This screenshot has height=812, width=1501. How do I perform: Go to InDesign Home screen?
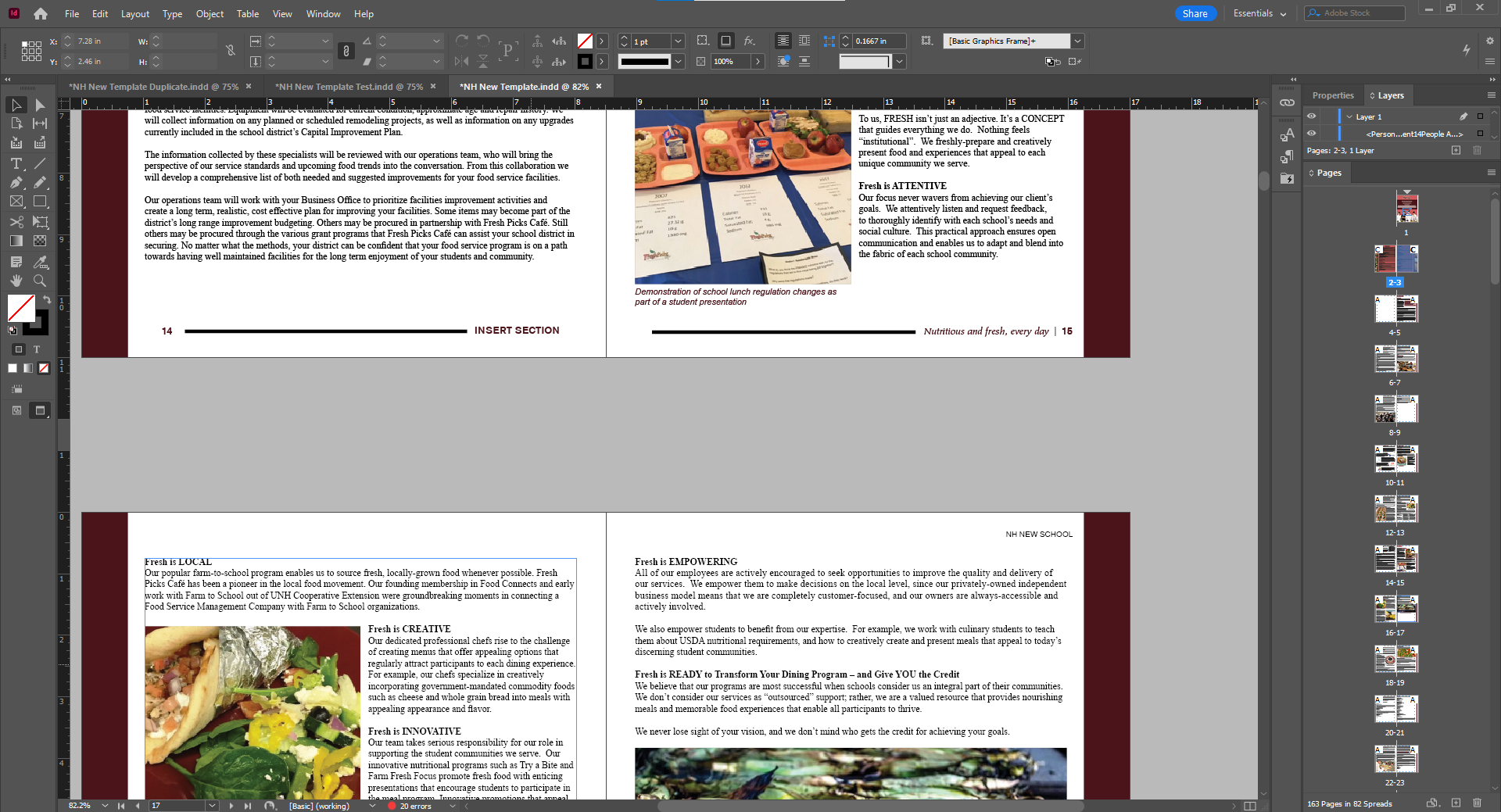click(41, 13)
